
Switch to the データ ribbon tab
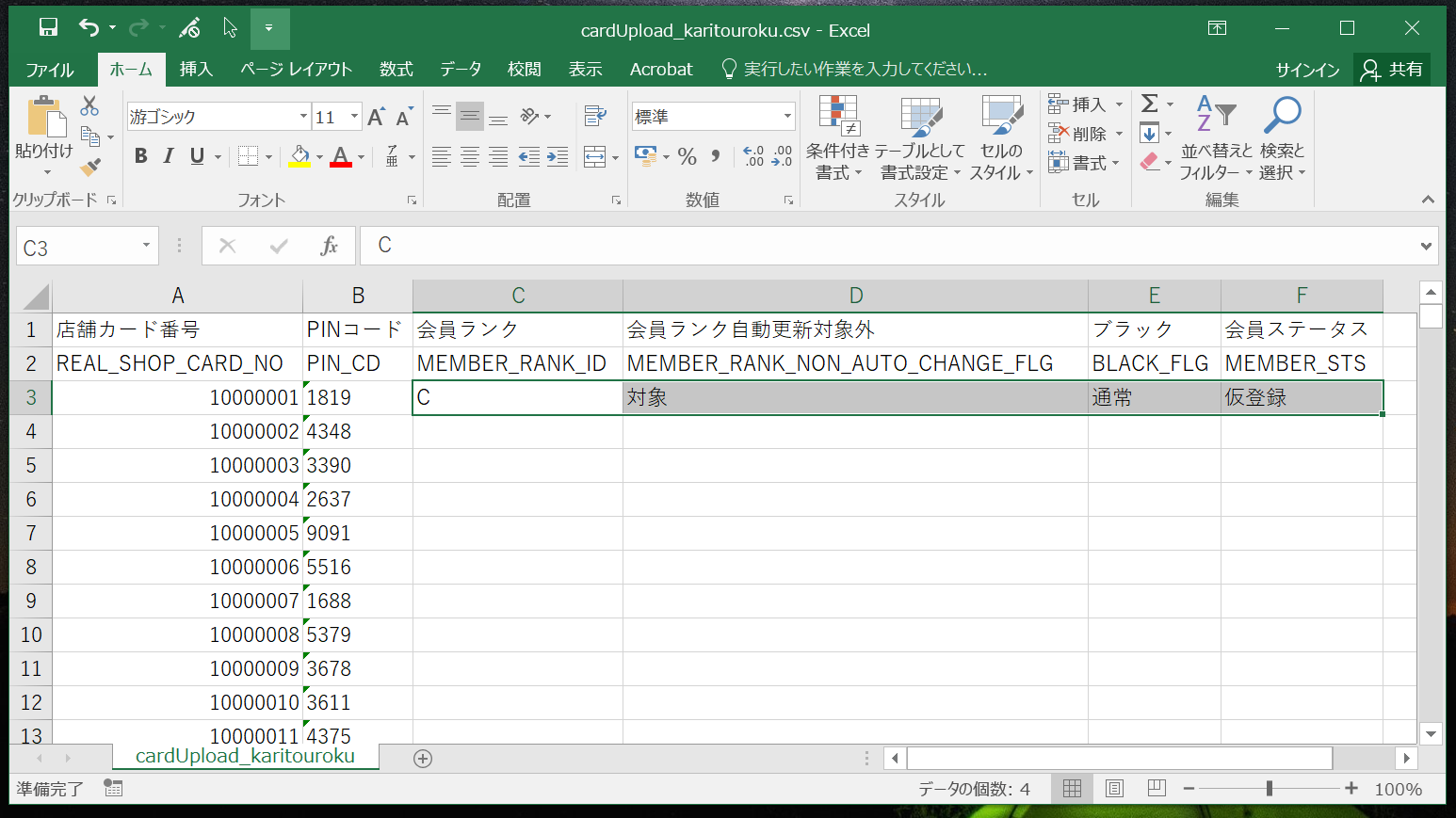point(461,70)
